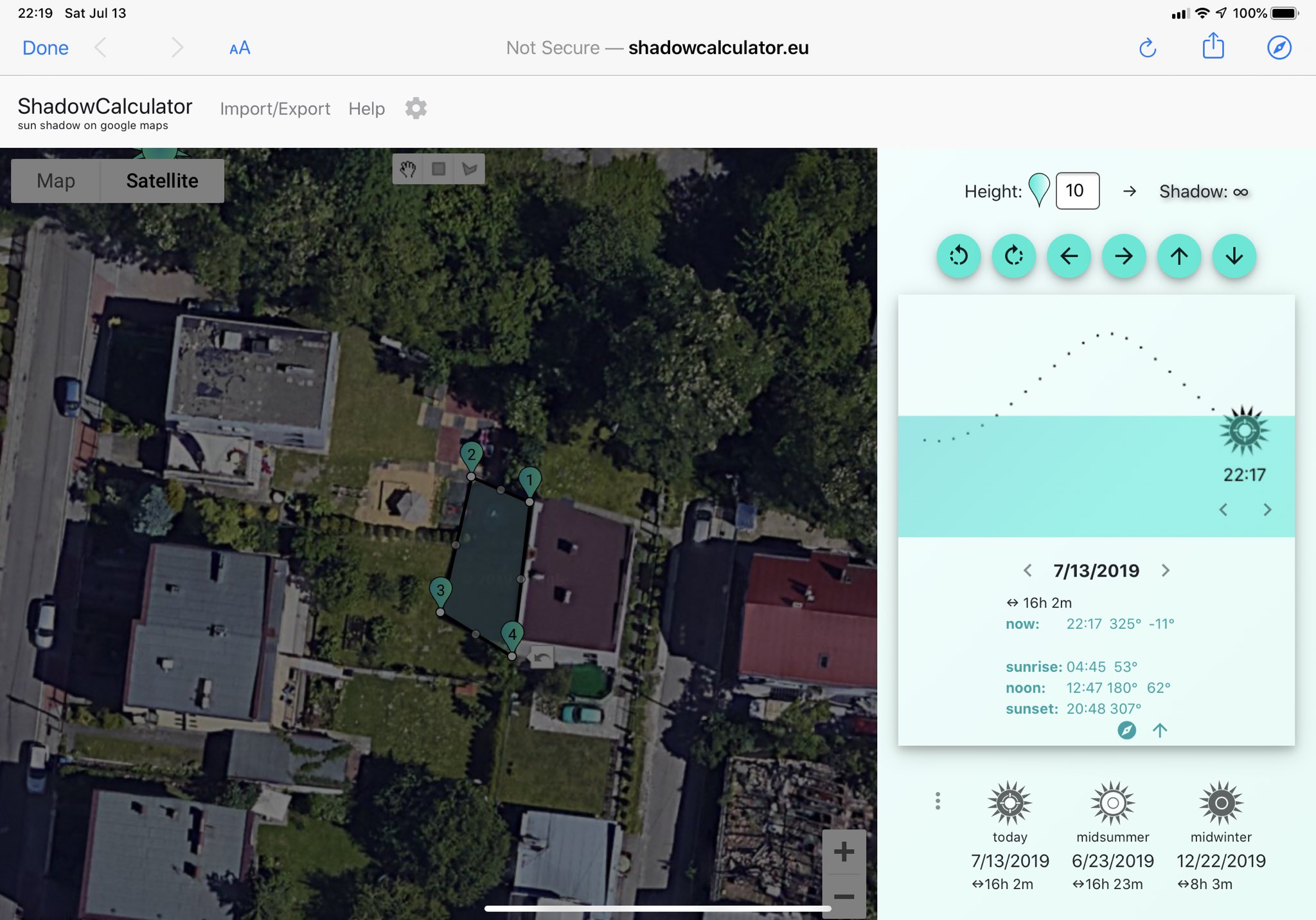Screen dimensions: 1316x920
Task: Go to previous date before 7/13/2019
Action: (1027, 570)
